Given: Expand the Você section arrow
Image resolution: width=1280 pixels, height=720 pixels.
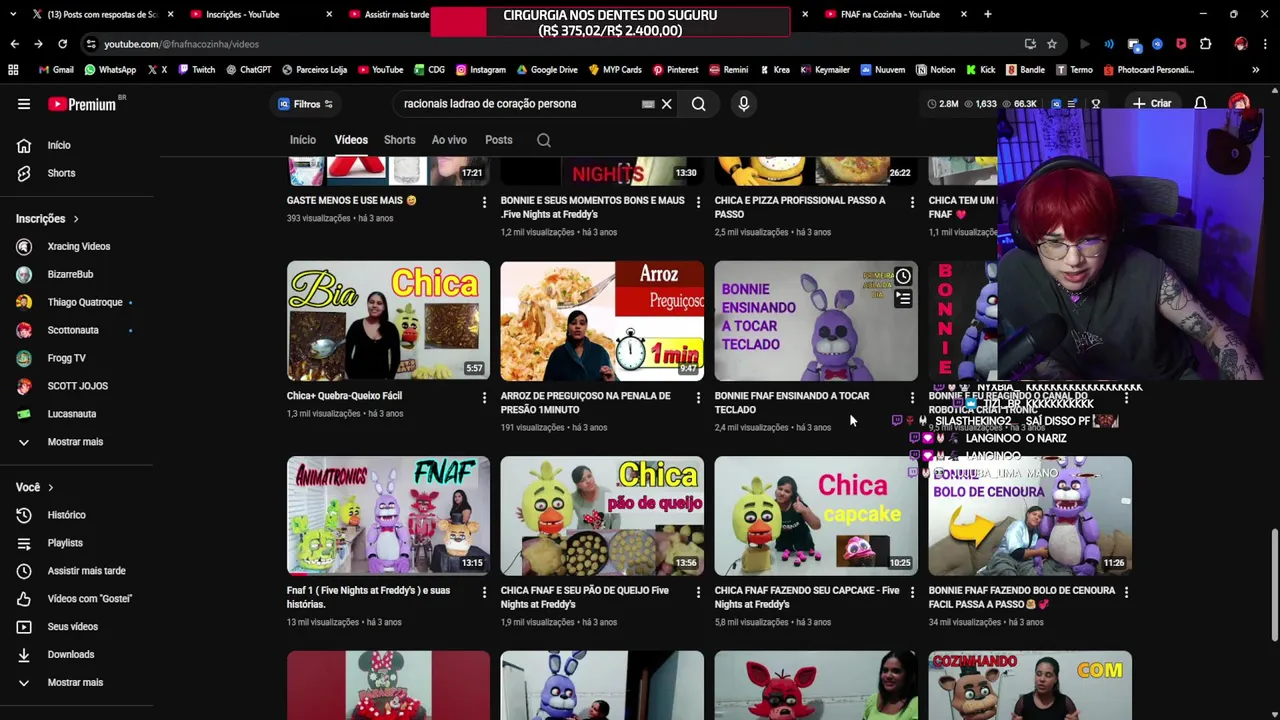Looking at the screenshot, I should click(50, 487).
